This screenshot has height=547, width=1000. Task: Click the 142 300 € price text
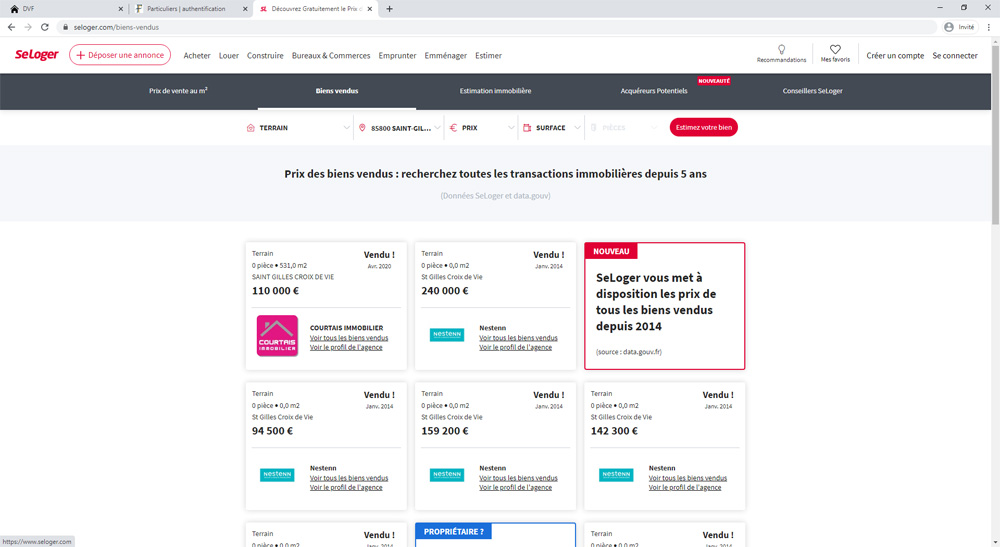(614, 431)
